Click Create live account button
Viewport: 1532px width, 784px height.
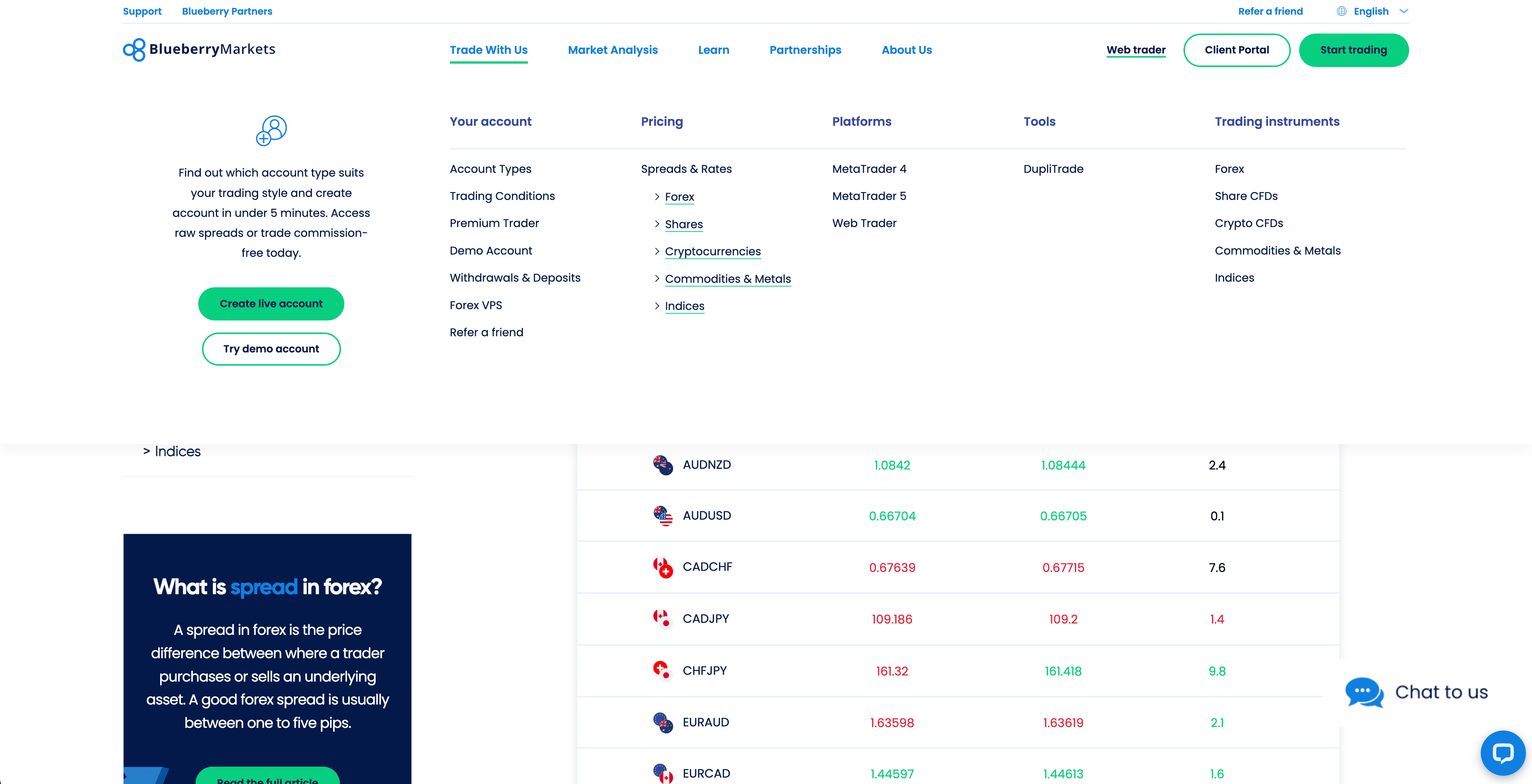pyautogui.click(x=271, y=304)
